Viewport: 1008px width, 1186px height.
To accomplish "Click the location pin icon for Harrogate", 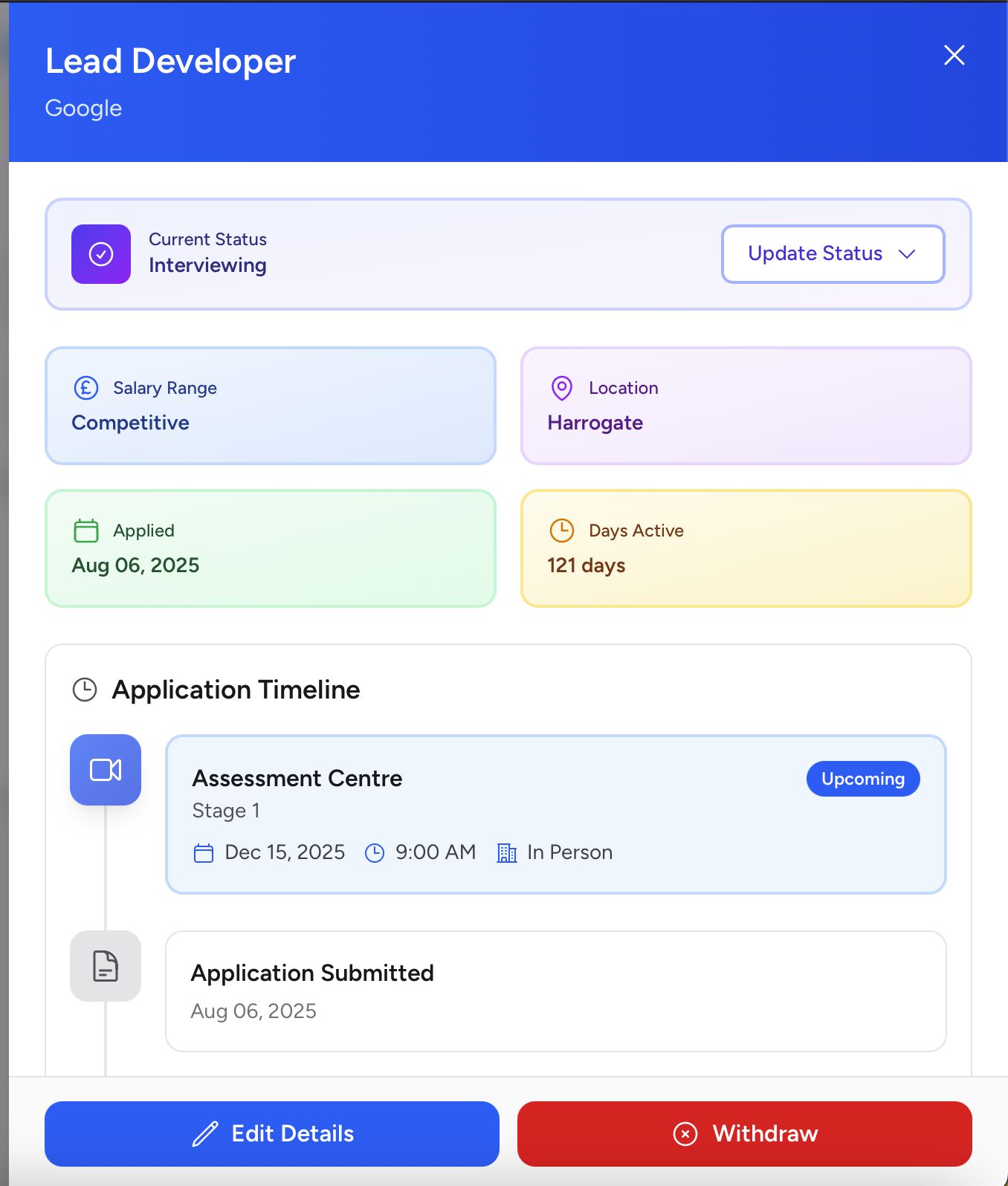I will (x=561, y=388).
